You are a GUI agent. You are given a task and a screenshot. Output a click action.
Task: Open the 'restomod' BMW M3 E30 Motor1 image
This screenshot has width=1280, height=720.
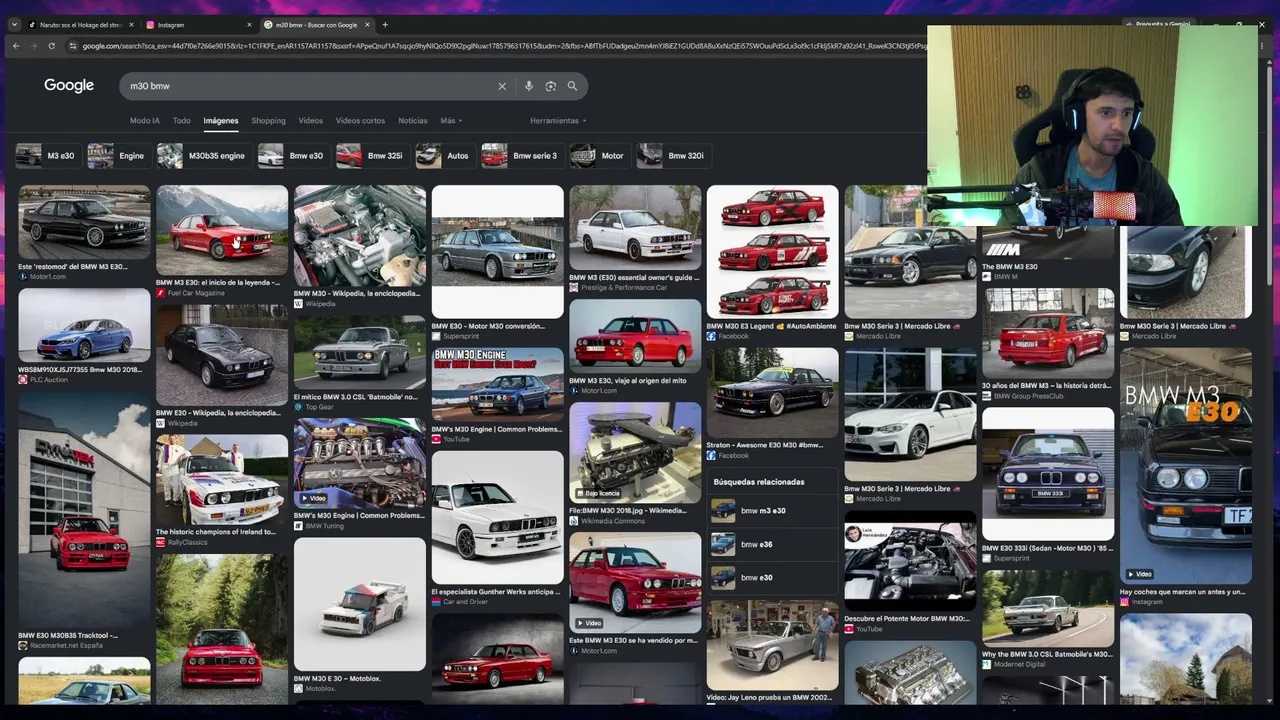pyautogui.click(x=84, y=222)
